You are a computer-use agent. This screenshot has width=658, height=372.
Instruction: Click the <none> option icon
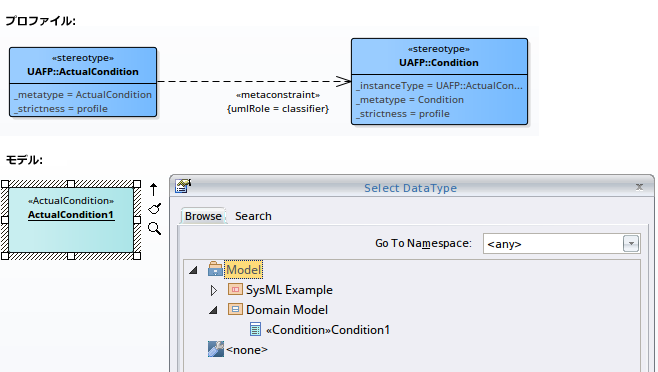click(x=216, y=349)
